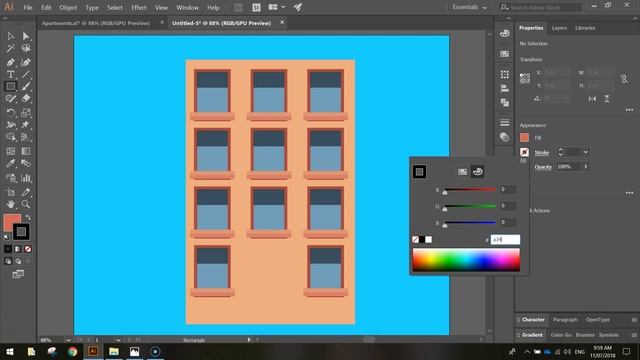Select the Hand tool

click(x=11, y=204)
